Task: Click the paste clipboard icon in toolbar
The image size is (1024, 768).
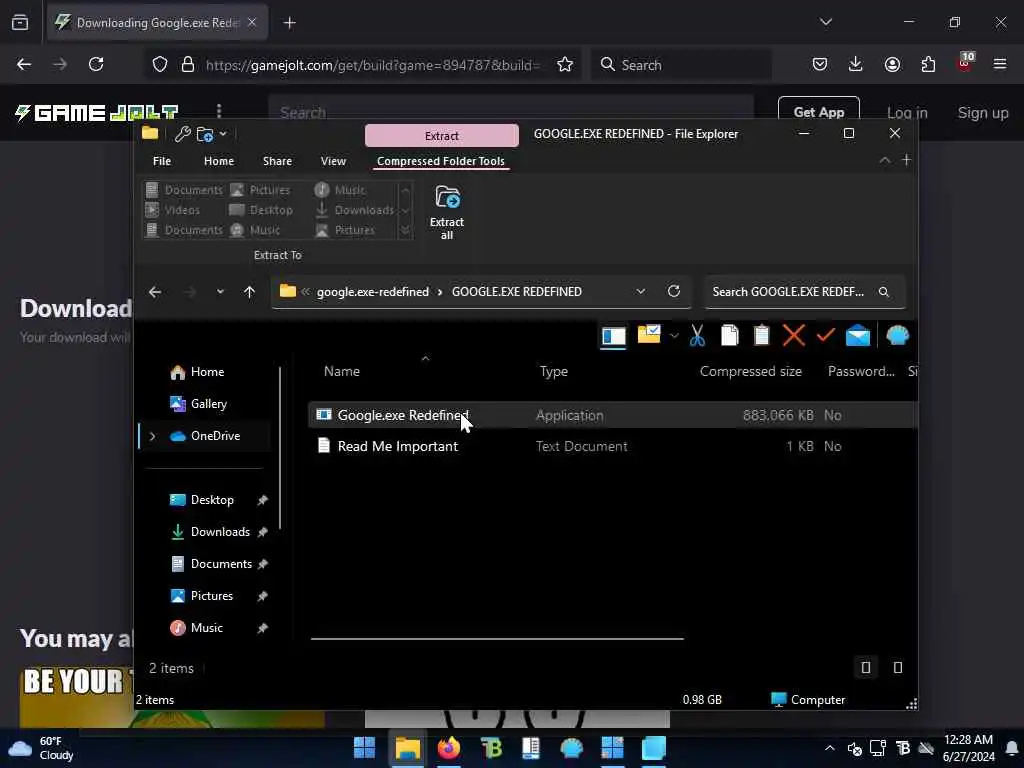Action: click(x=761, y=336)
